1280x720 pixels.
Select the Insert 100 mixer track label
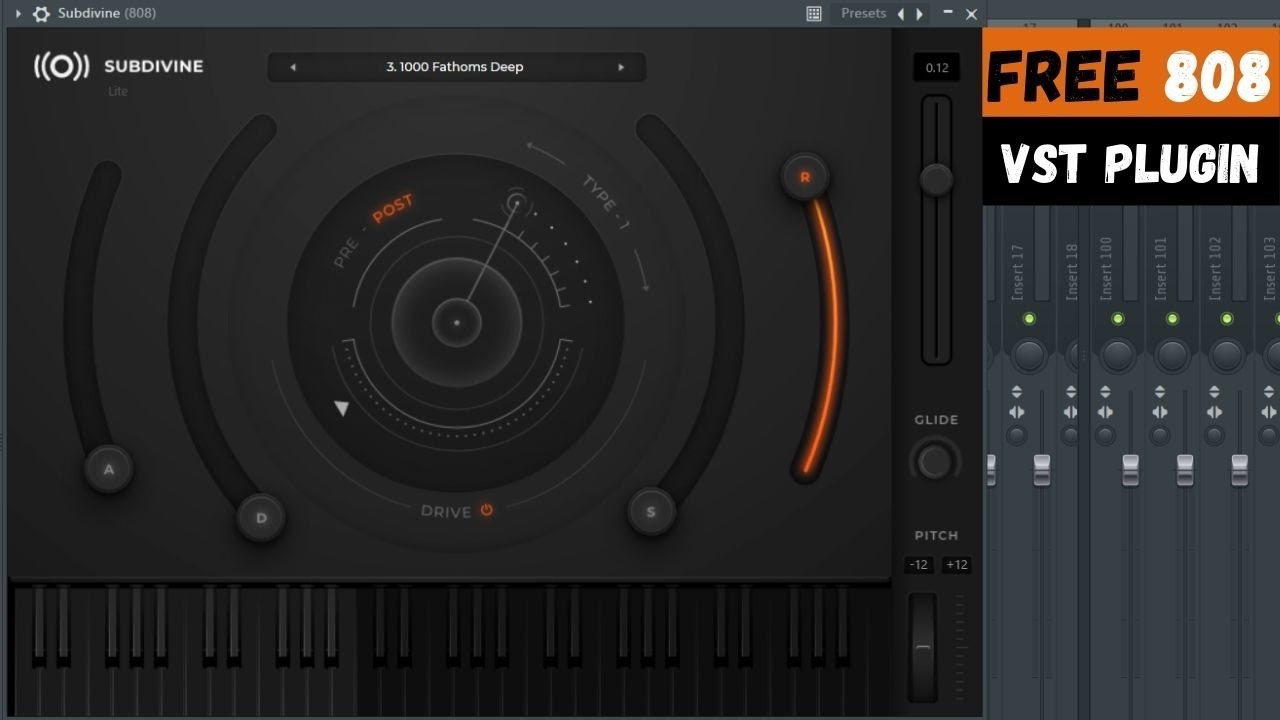coord(1106,268)
